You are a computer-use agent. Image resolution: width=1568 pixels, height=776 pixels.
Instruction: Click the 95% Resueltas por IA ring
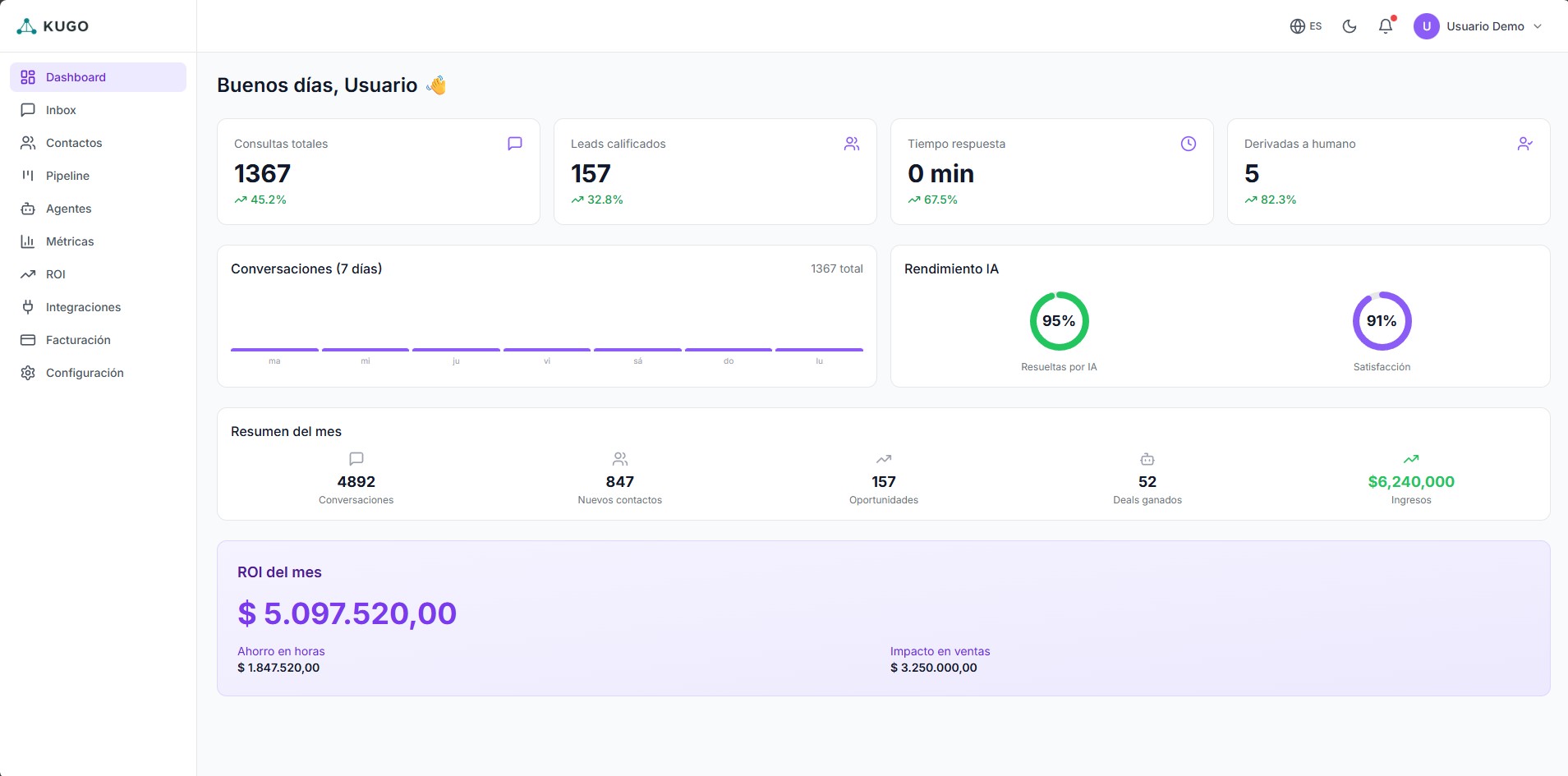1060,320
